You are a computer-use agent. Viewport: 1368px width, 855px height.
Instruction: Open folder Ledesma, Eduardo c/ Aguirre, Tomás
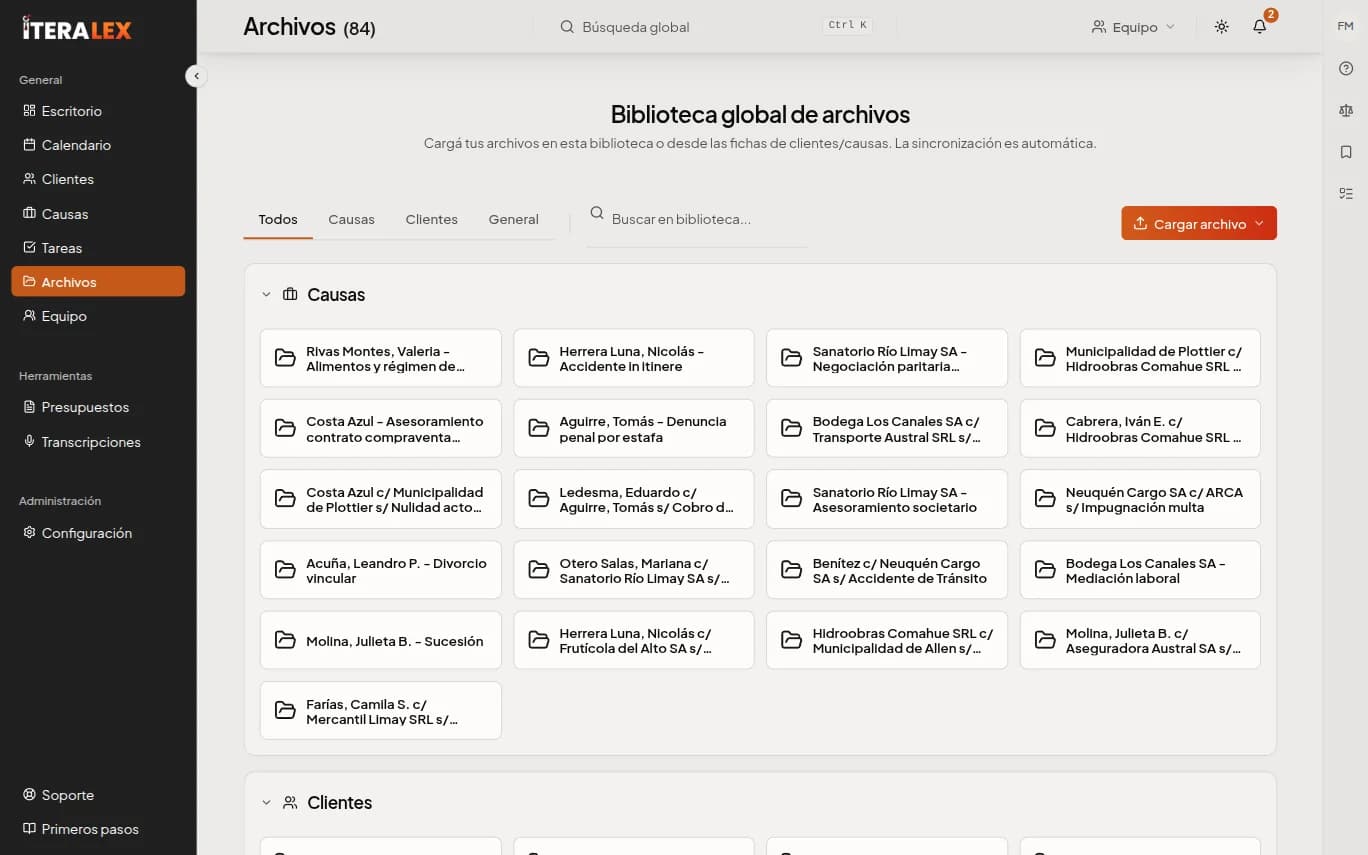point(634,499)
